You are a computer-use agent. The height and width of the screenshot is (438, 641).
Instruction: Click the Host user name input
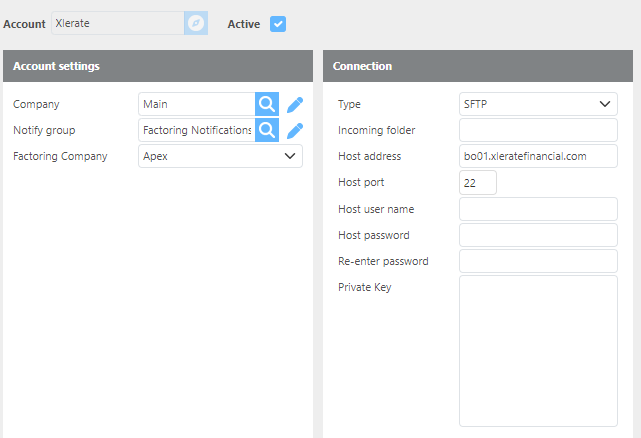[538, 208]
